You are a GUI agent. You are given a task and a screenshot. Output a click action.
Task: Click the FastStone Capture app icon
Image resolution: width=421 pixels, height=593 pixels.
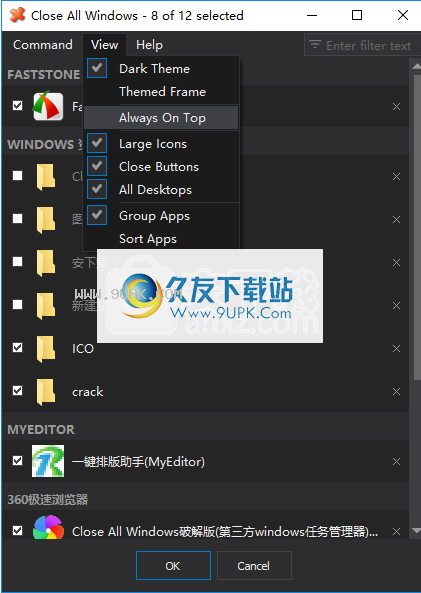pos(48,106)
